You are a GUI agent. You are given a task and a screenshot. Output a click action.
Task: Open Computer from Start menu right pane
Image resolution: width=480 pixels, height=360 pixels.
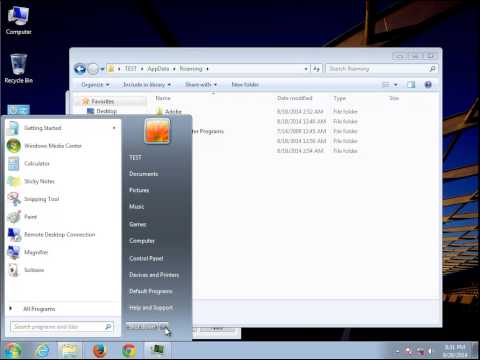(142, 241)
